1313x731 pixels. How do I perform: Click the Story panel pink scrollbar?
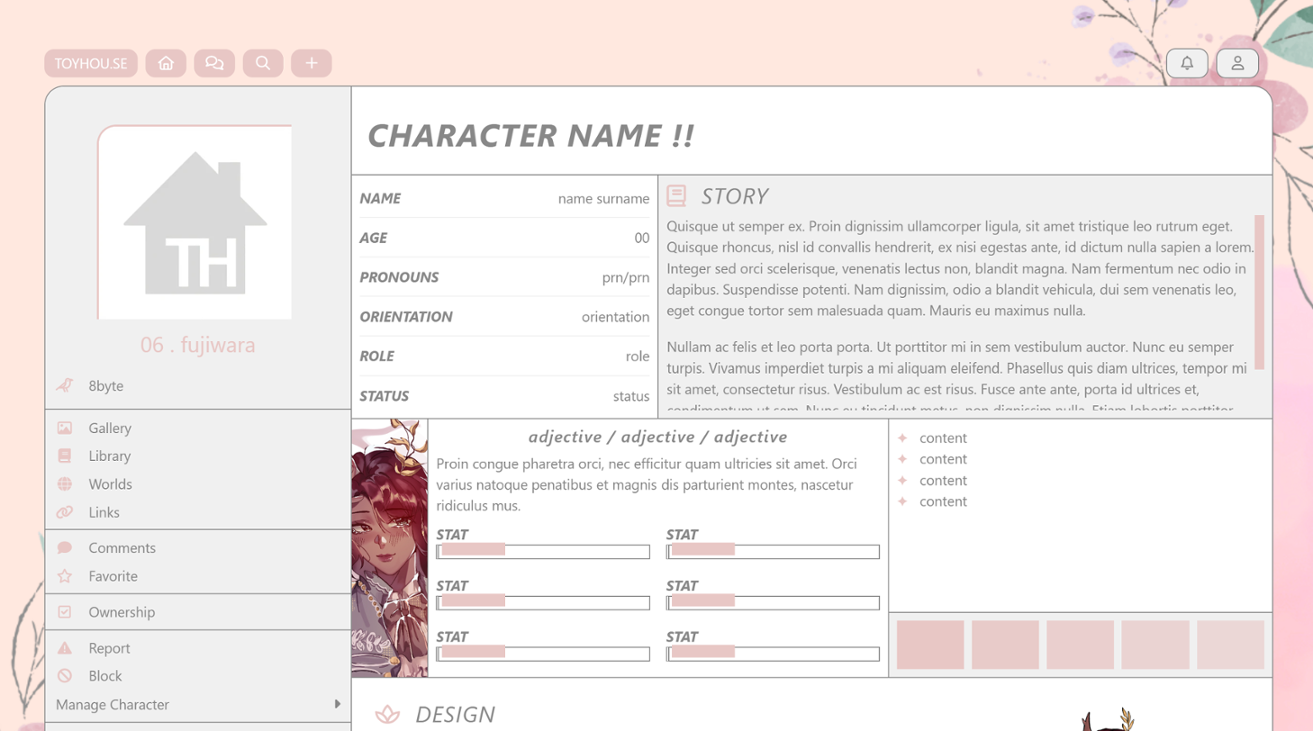pyautogui.click(x=1260, y=292)
